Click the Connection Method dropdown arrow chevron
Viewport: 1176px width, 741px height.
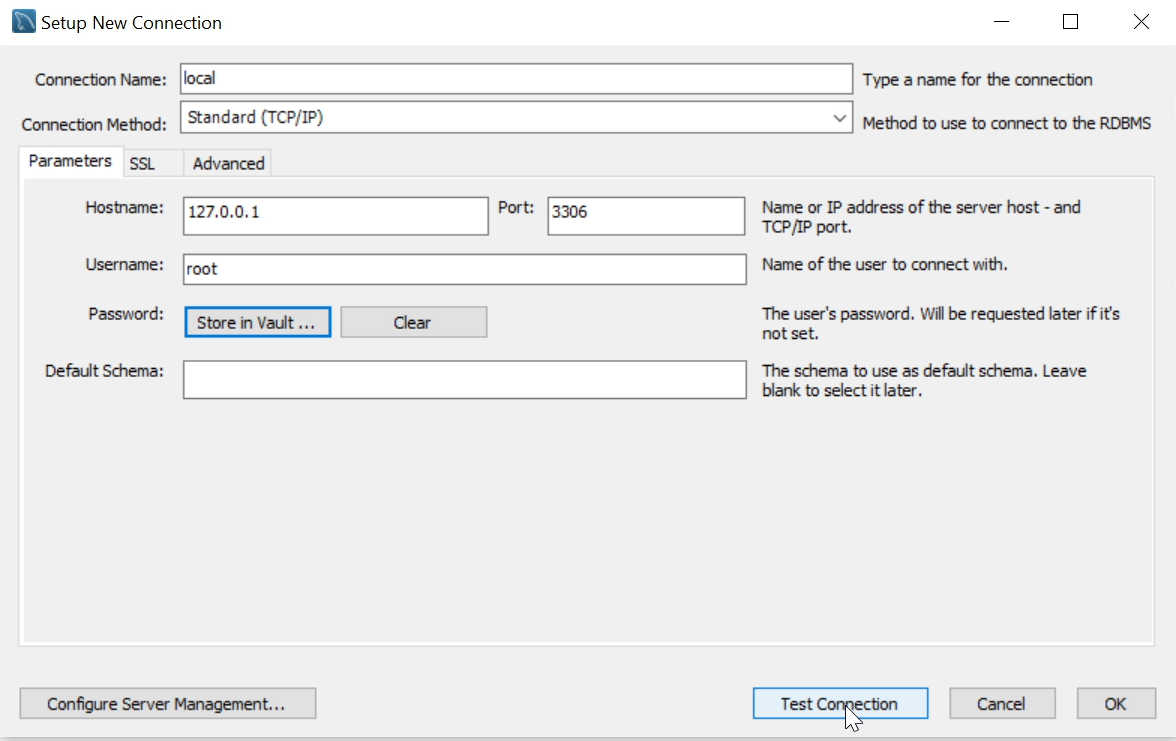840,117
